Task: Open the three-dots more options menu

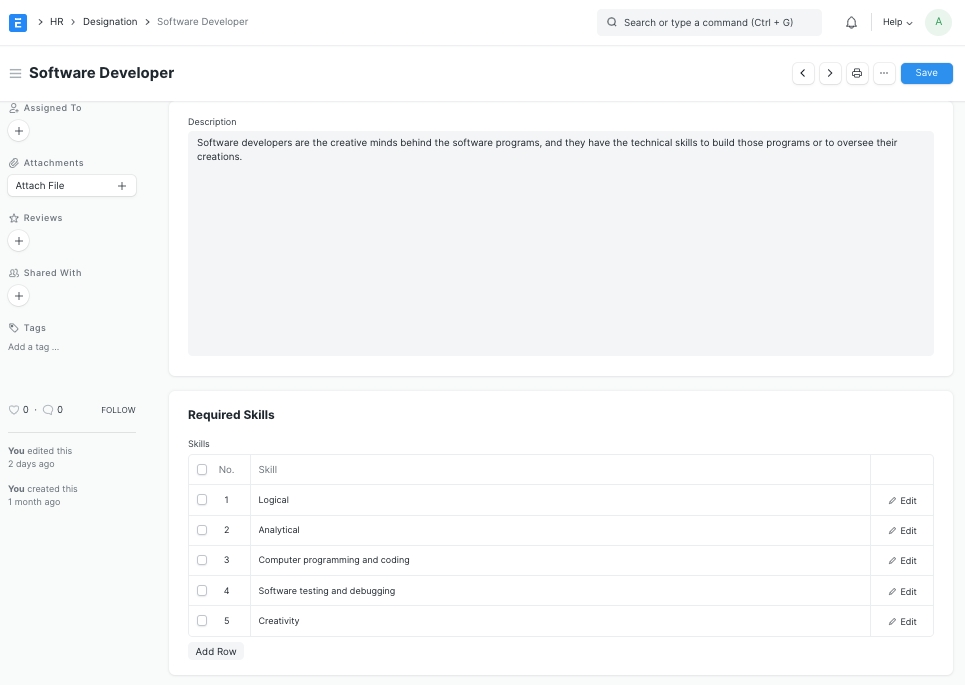Action: pyautogui.click(x=884, y=73)
